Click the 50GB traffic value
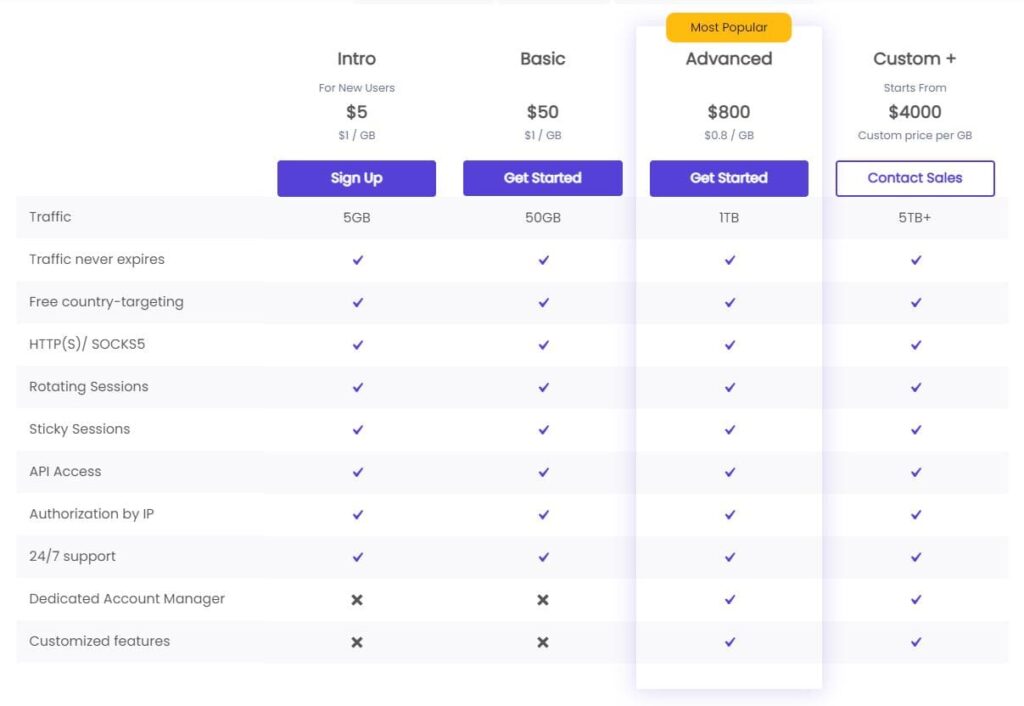 click(543, 217)
